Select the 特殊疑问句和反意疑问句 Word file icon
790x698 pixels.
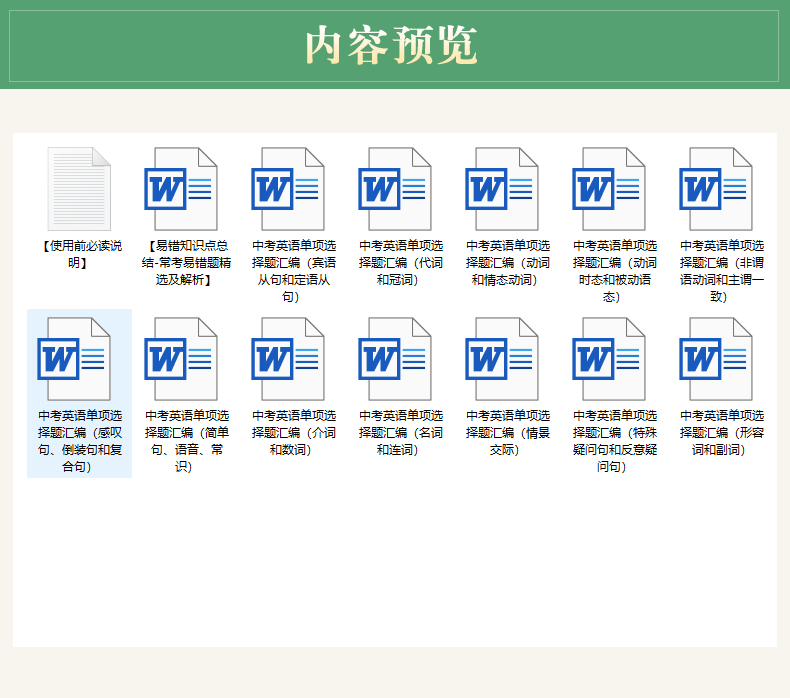pyautogui.click(x=609, y=359)
